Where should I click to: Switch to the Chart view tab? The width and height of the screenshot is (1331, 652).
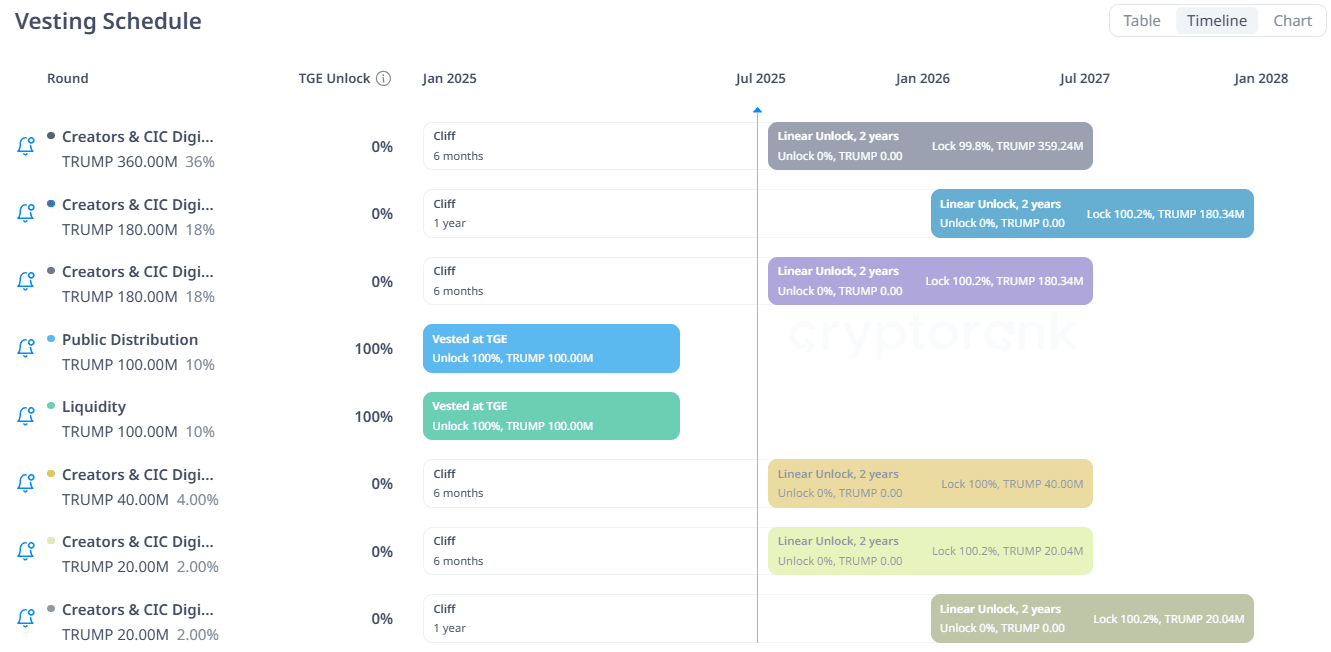pyautogui.click(x=1292, y=20)
